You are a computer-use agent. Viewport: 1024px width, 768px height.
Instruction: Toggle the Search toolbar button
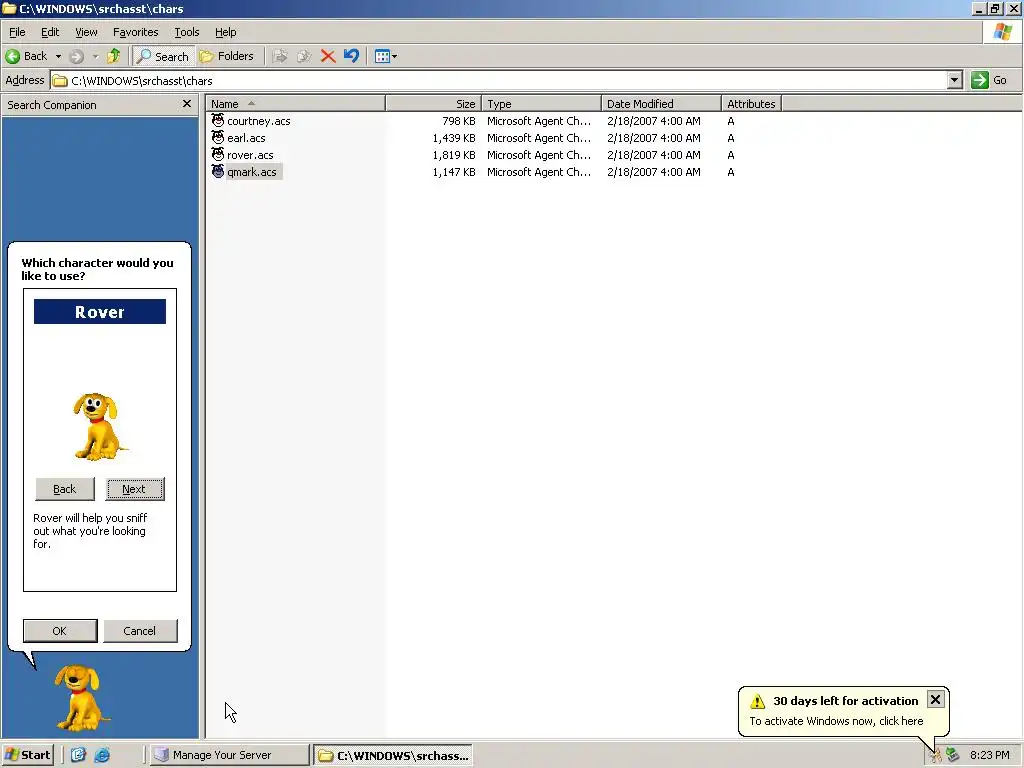coord(163,56)
